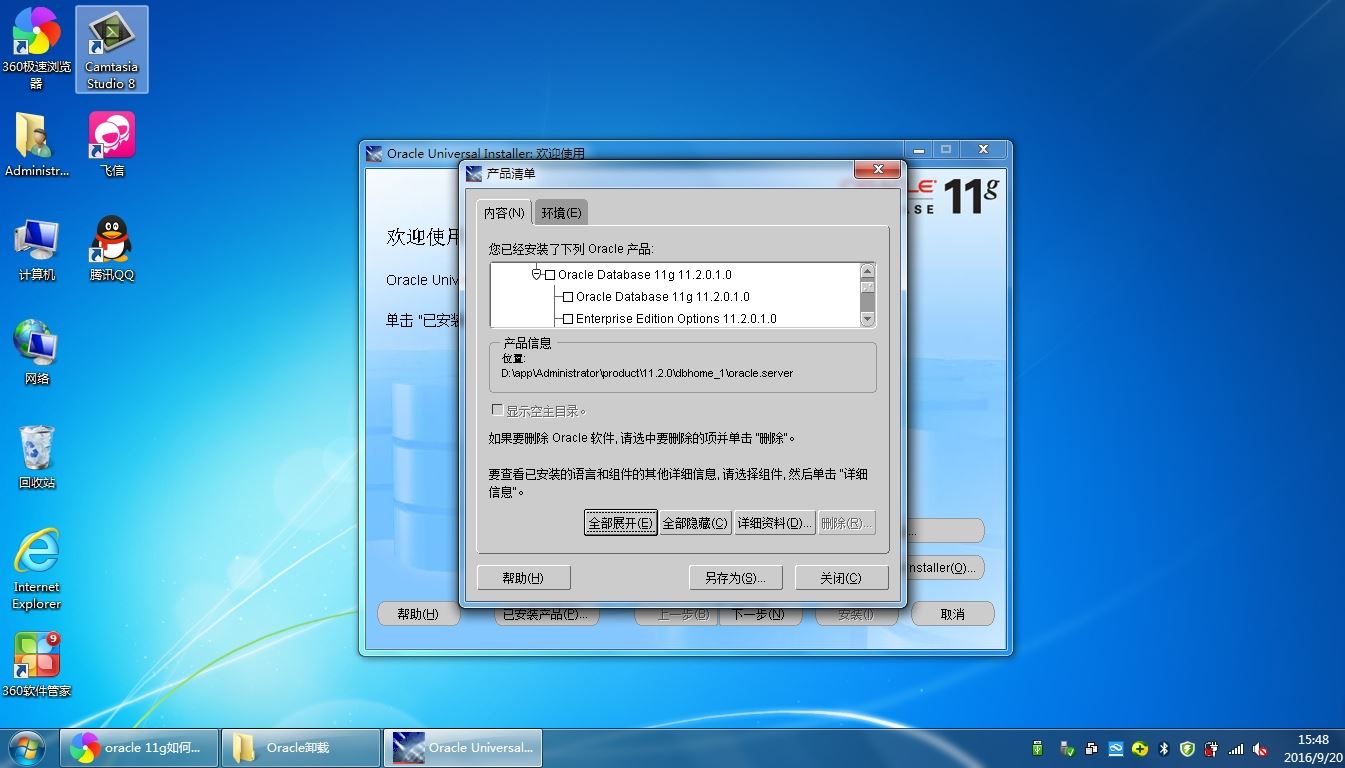Open Internet Explorer desktop shortcut
Image resolution: width=1345 pixels, height=768 pixels.
[37, 569]
